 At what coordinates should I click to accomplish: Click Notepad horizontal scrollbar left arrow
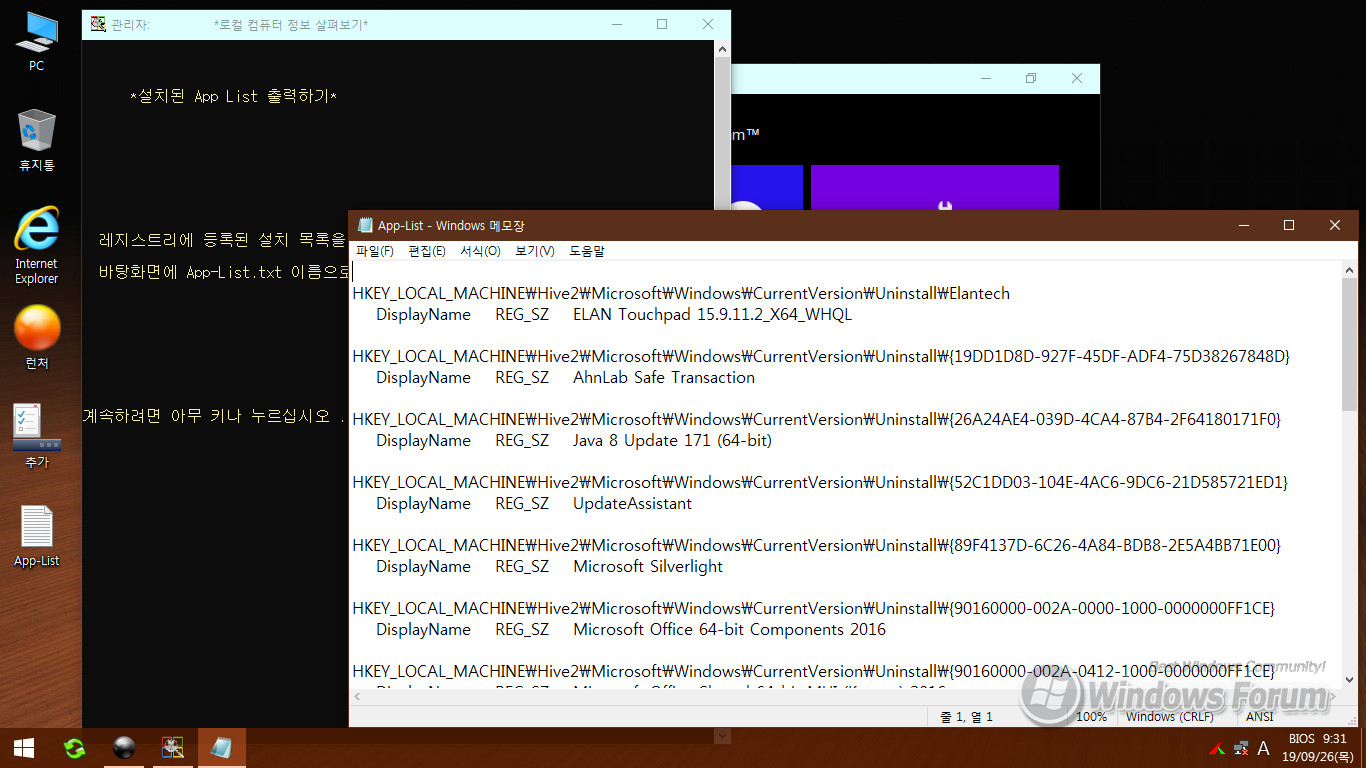point(358,697)
